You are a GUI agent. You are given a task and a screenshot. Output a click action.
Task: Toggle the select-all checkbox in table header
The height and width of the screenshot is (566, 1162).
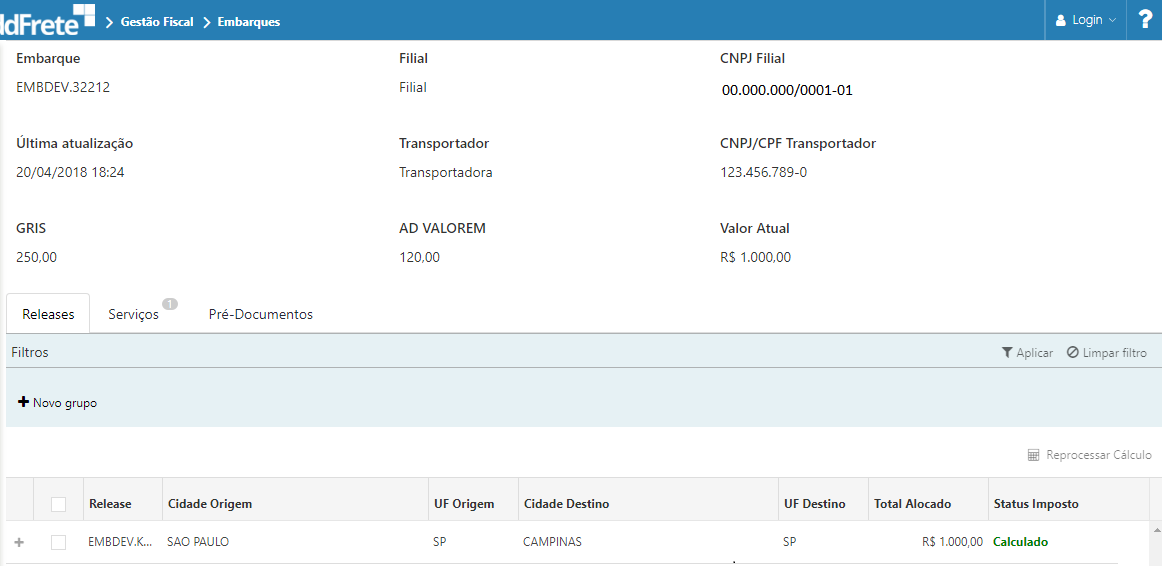[59, 504]
